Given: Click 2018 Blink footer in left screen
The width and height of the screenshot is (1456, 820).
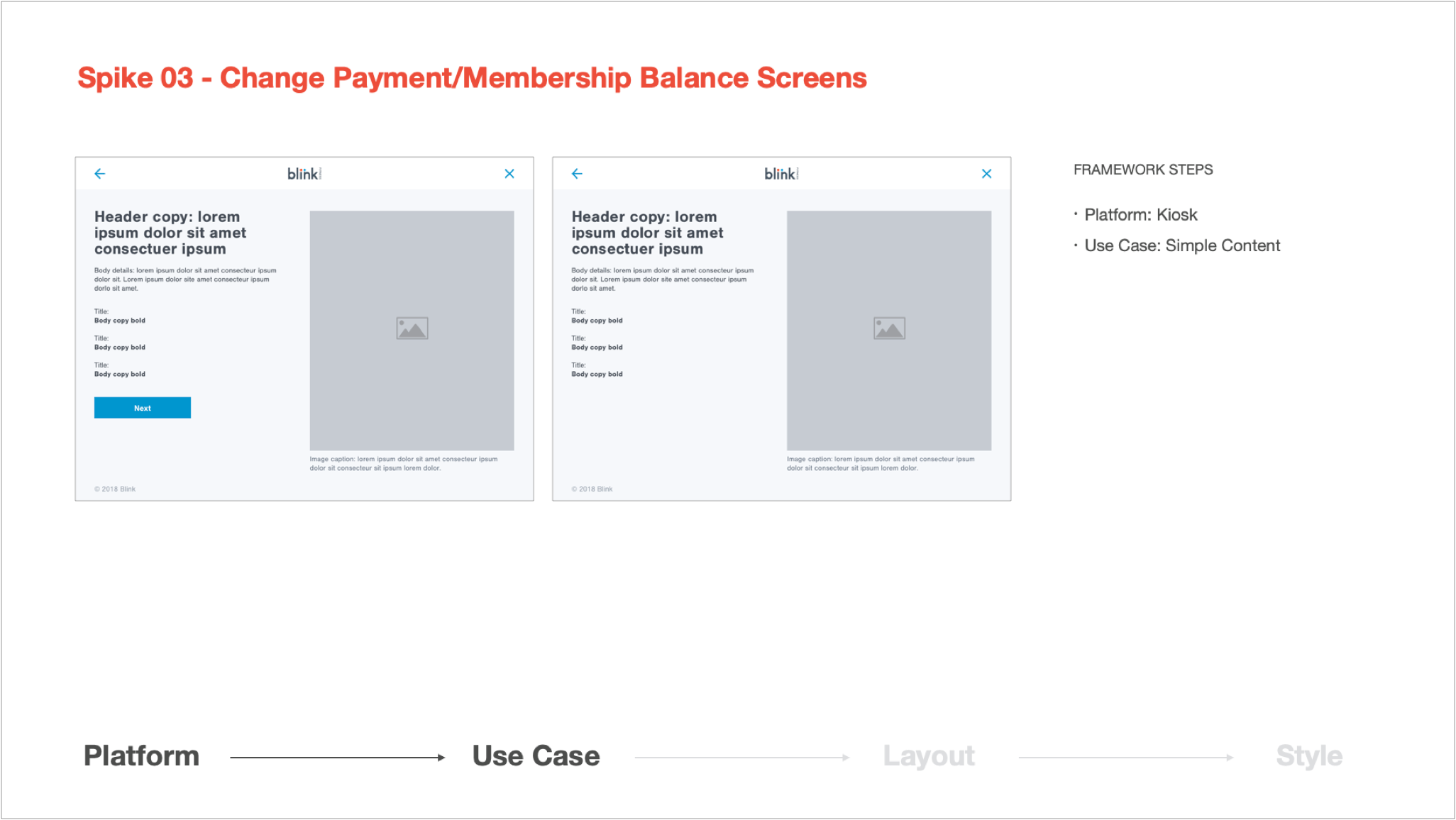Looking at the screenshot, I should click(x=115, y=489).
